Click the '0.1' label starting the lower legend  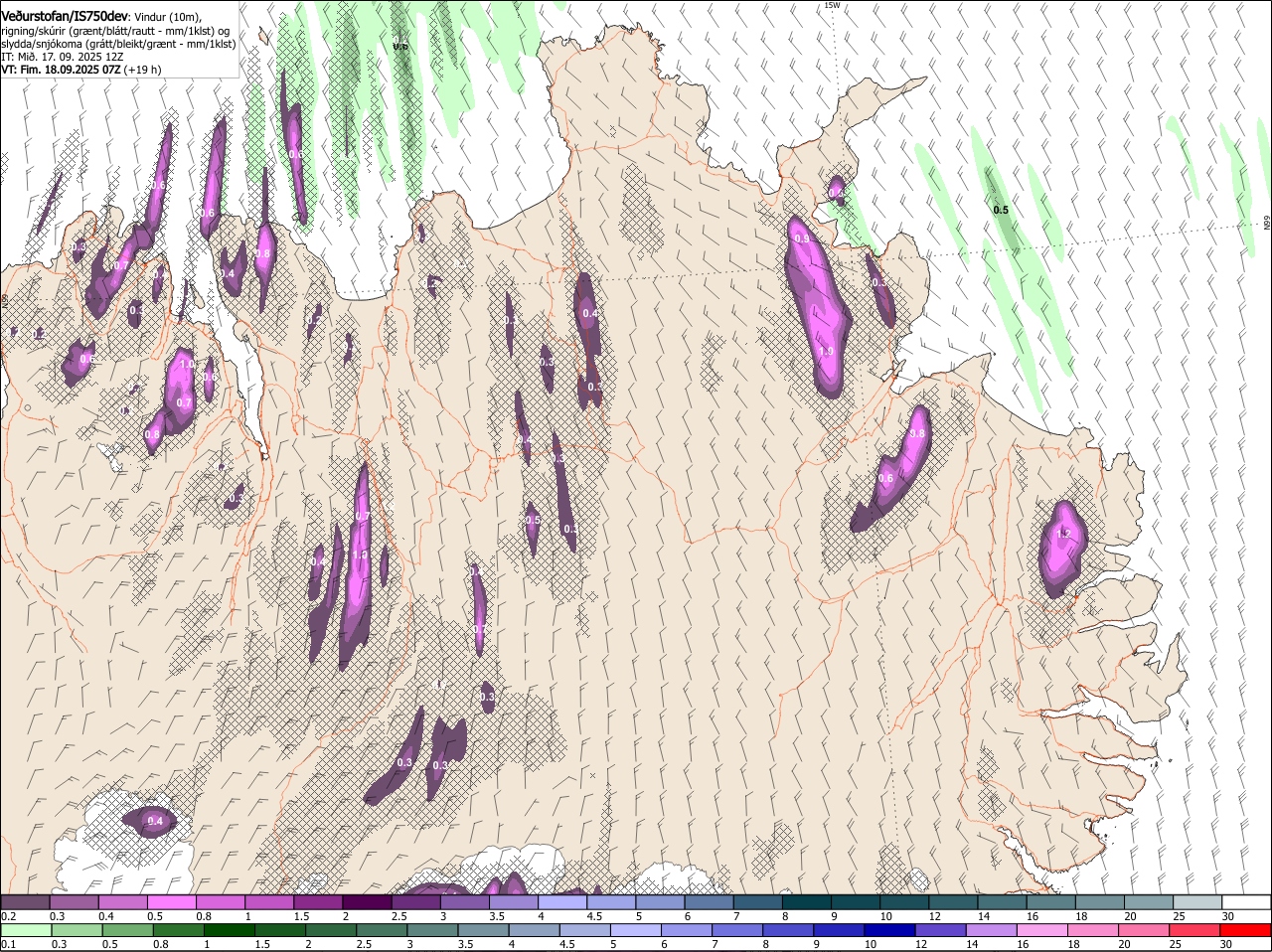coord(8,945)
